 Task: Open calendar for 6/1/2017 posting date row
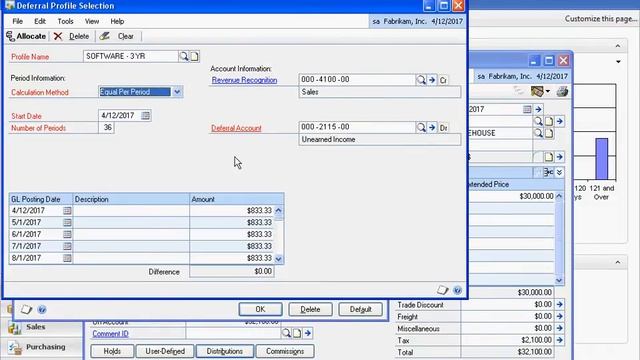(x=67, y=234)
